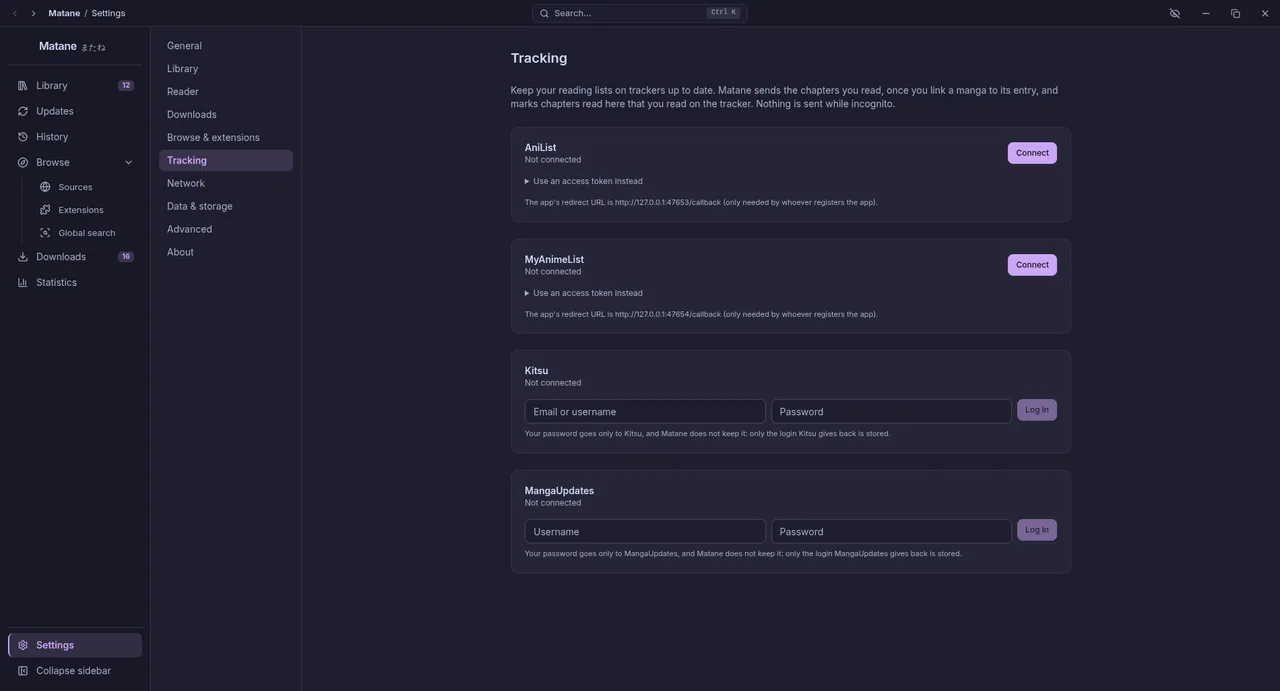Log in to MangaUpdates
The image size is (1280, 691).
[x=1037, y=530]
